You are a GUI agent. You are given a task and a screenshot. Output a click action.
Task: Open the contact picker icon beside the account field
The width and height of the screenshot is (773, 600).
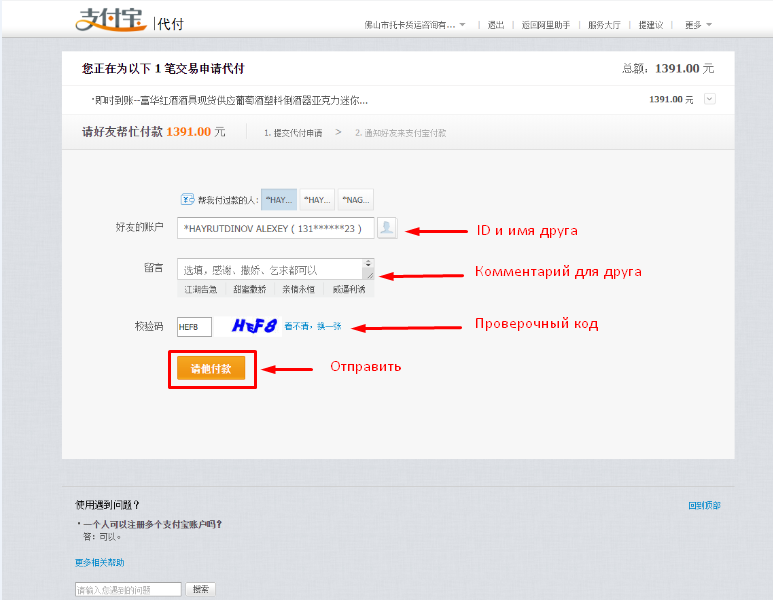click(387, 228)
